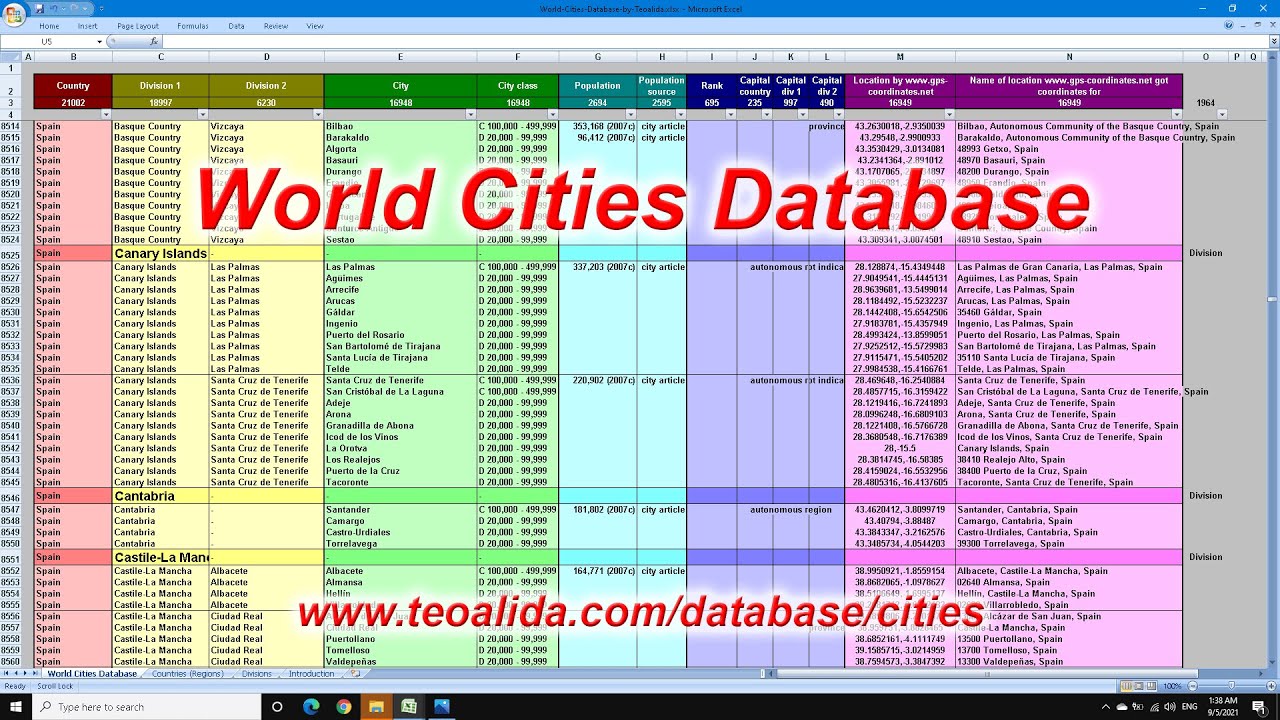Image resolution: width=1280 pixels, height=720 pixels.
Task: Select column E header
Action: (401, 57)
